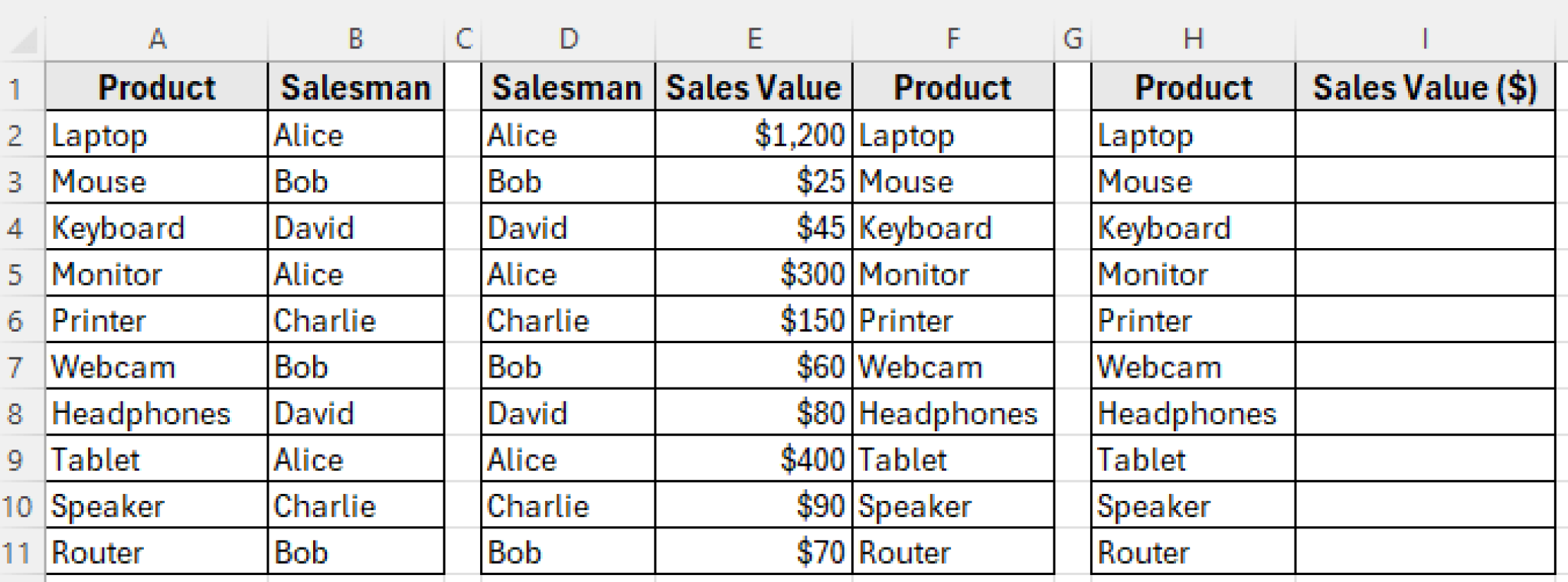Click the $300 cell for Monitor
Screen dimensions: 1568x582
pyautogui.click(x=754, y=274)
